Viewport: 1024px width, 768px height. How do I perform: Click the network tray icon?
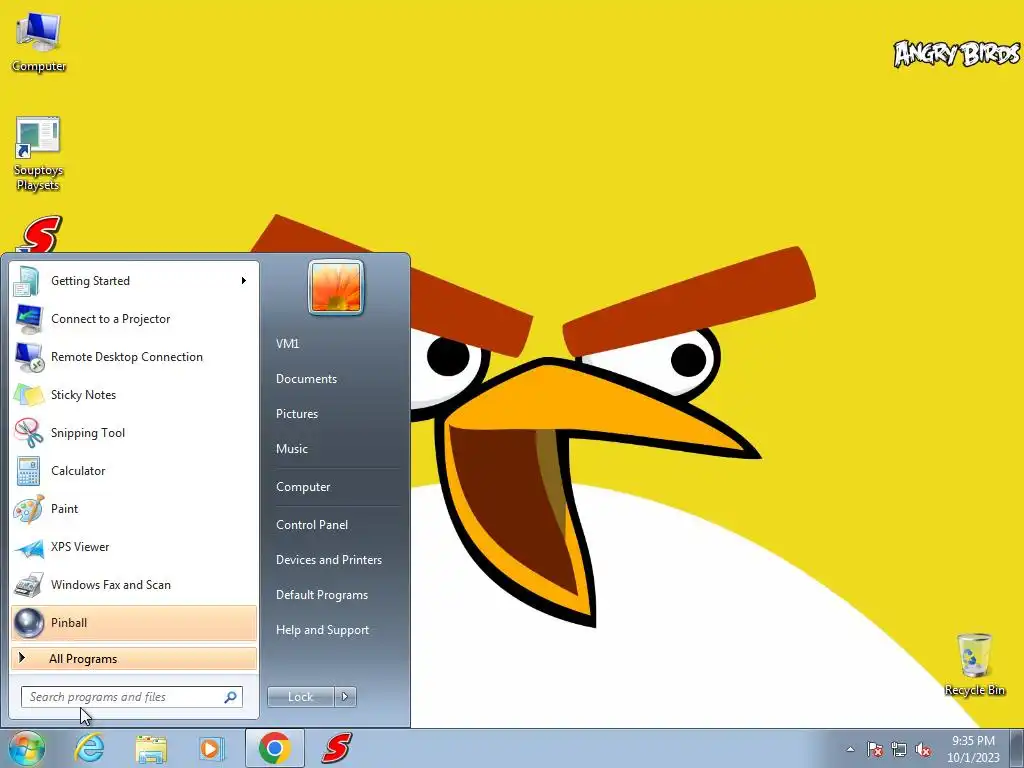coord(899,749)
